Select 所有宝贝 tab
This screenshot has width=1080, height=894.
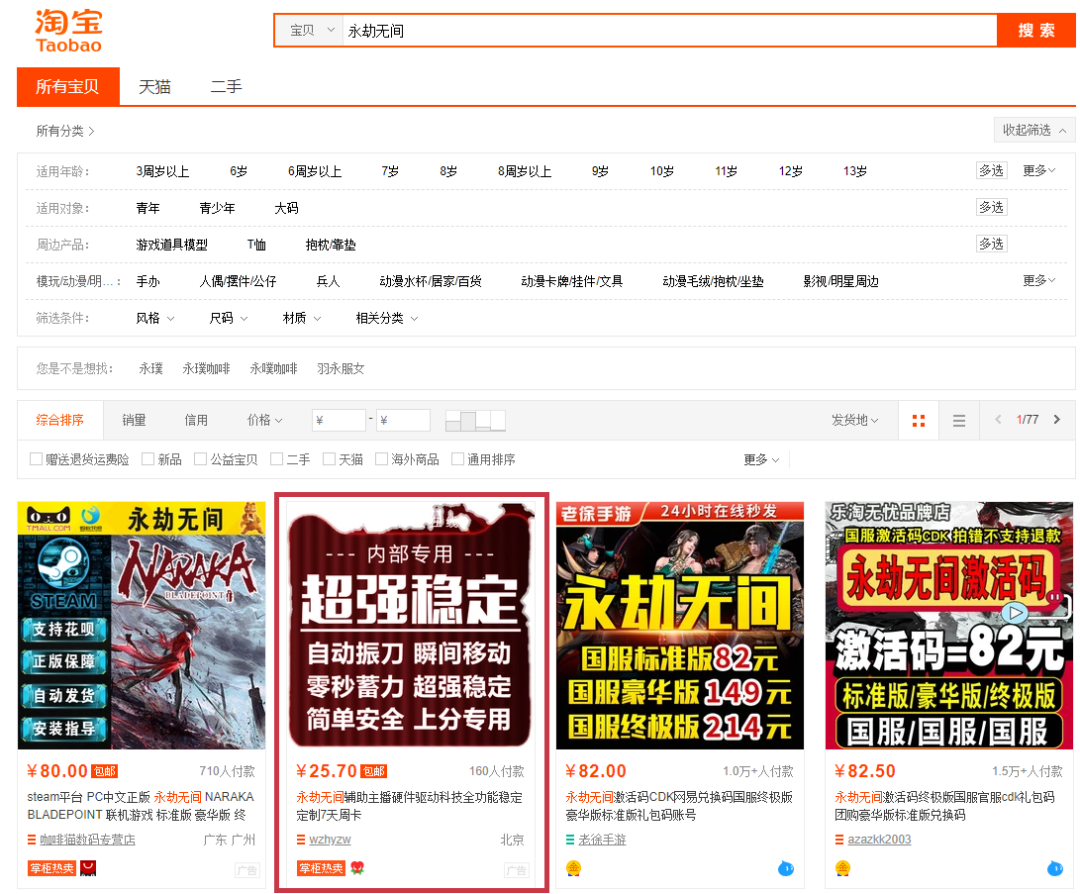[68, 87]
